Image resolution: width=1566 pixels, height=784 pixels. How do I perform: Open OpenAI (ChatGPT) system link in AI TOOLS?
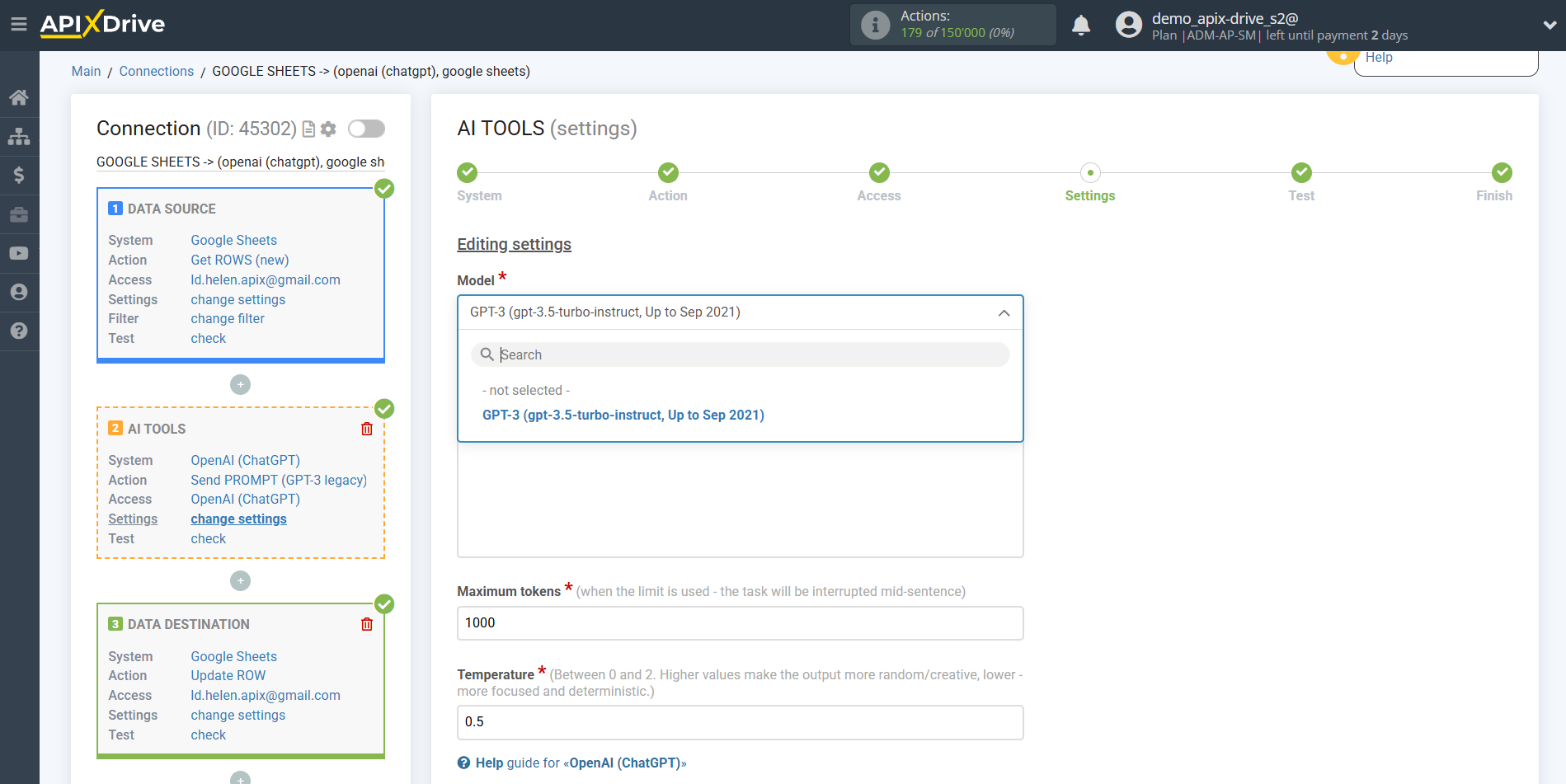246,460
